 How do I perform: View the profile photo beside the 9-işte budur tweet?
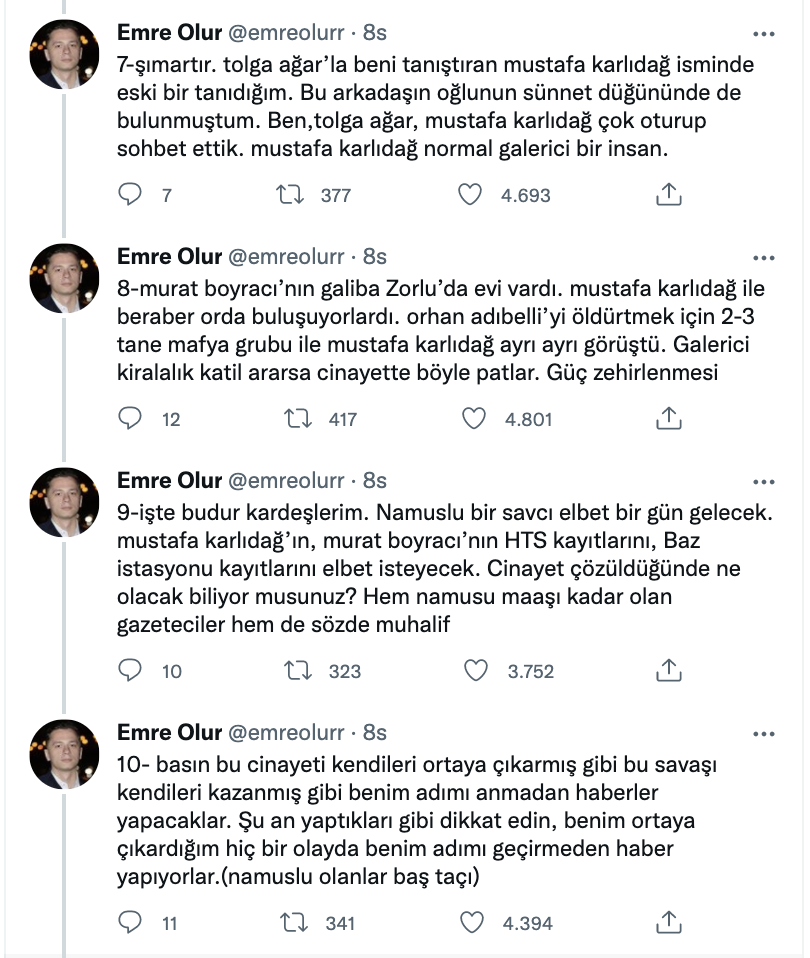point(64,502)
